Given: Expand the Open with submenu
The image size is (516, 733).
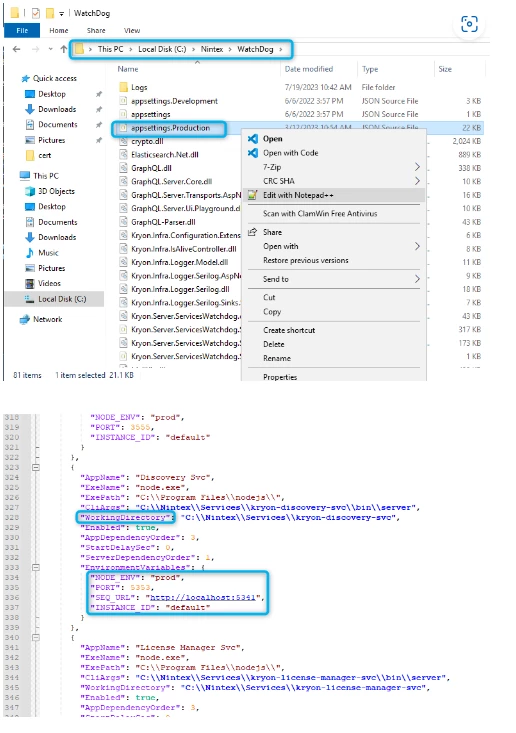Looking at the screenshot, I should [x=334, y=246].
